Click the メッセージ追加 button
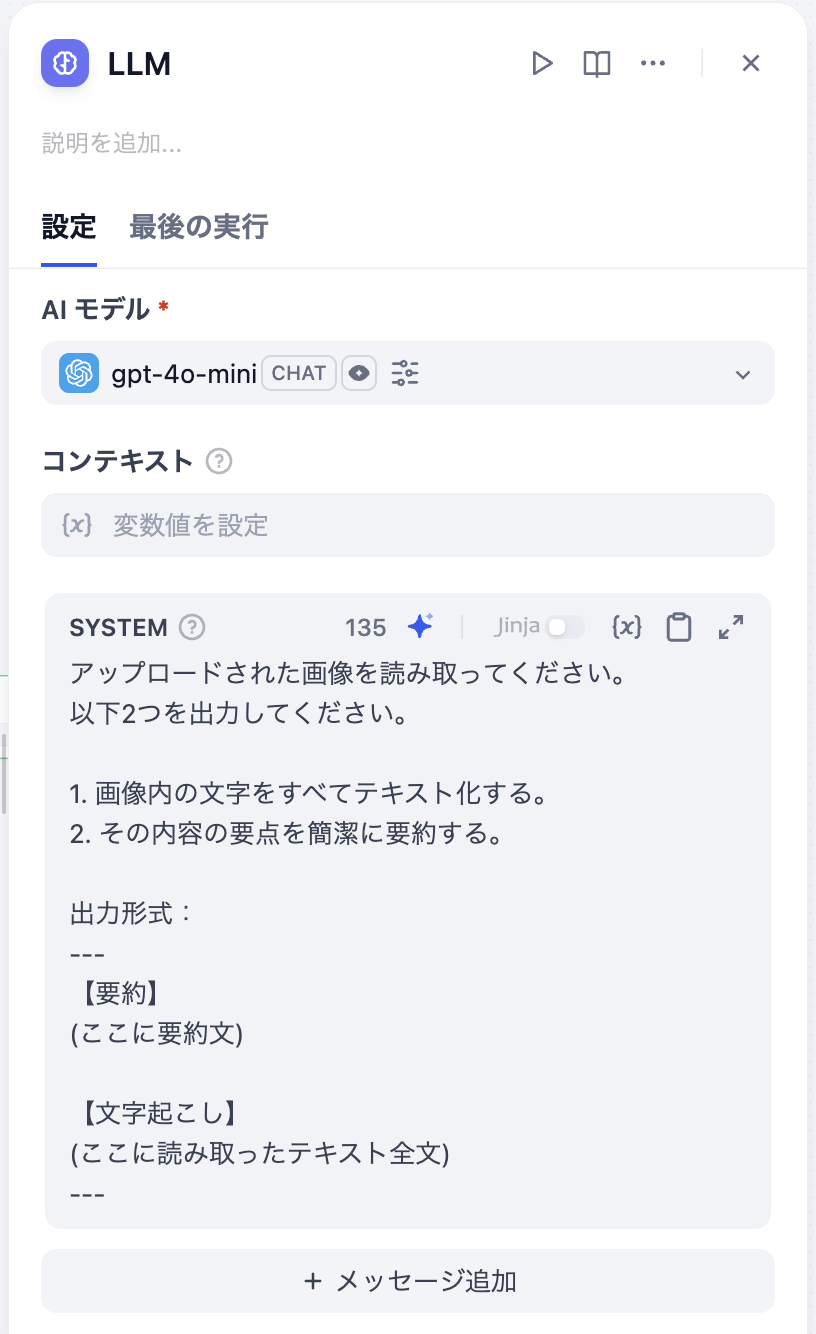This screenshot has height=1334, width=816. (407, 1281)
